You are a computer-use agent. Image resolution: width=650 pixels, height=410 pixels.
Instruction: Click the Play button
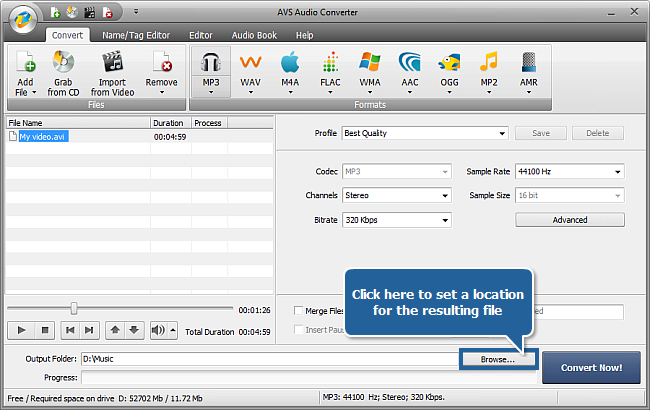click(x=22, y=330)
